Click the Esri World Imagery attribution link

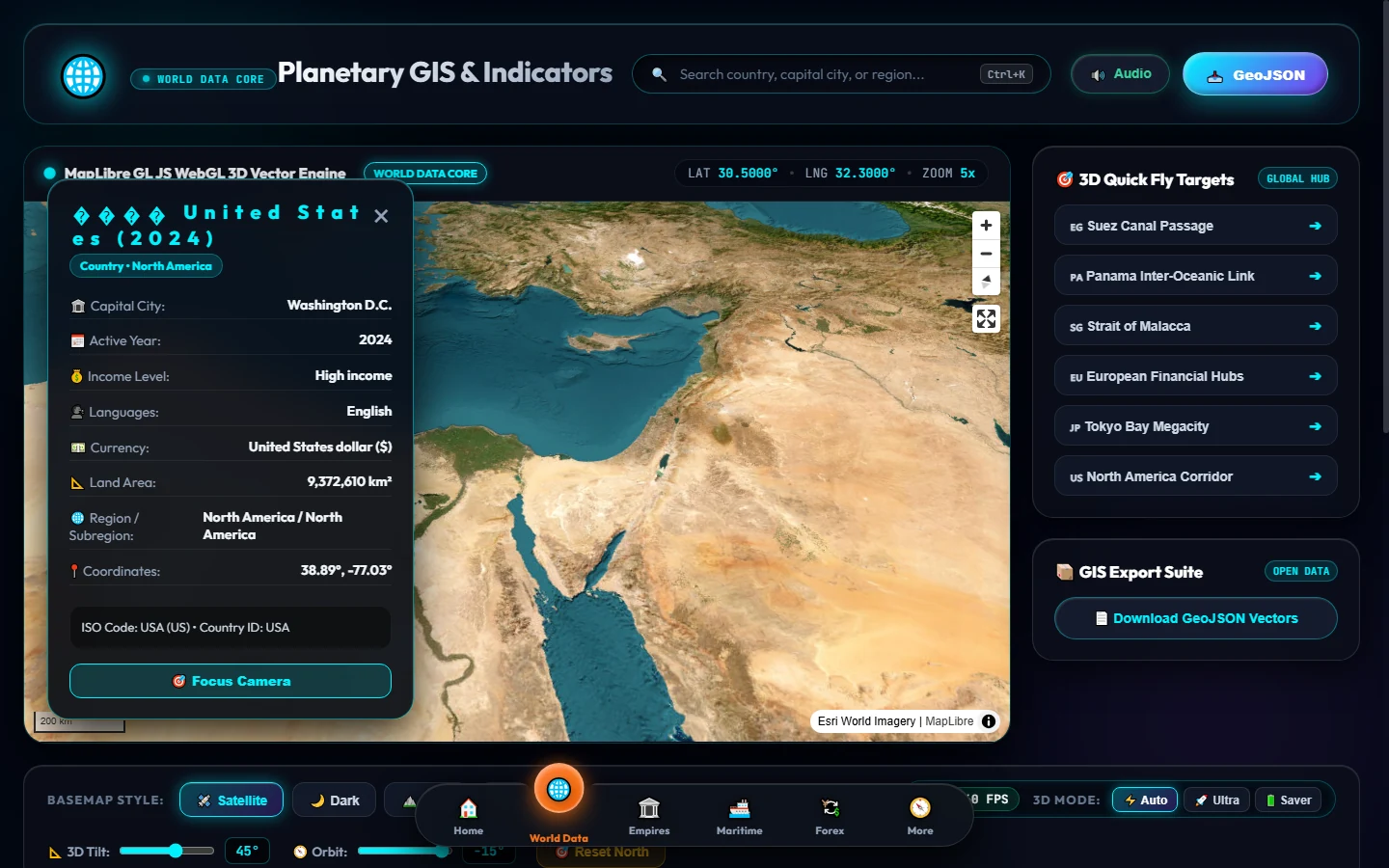click(866, 721)
